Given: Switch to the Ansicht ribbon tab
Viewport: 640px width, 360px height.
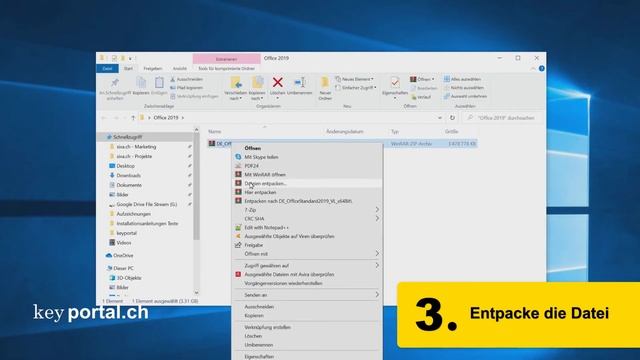Looking at the screenshot, I should point(180,69).
